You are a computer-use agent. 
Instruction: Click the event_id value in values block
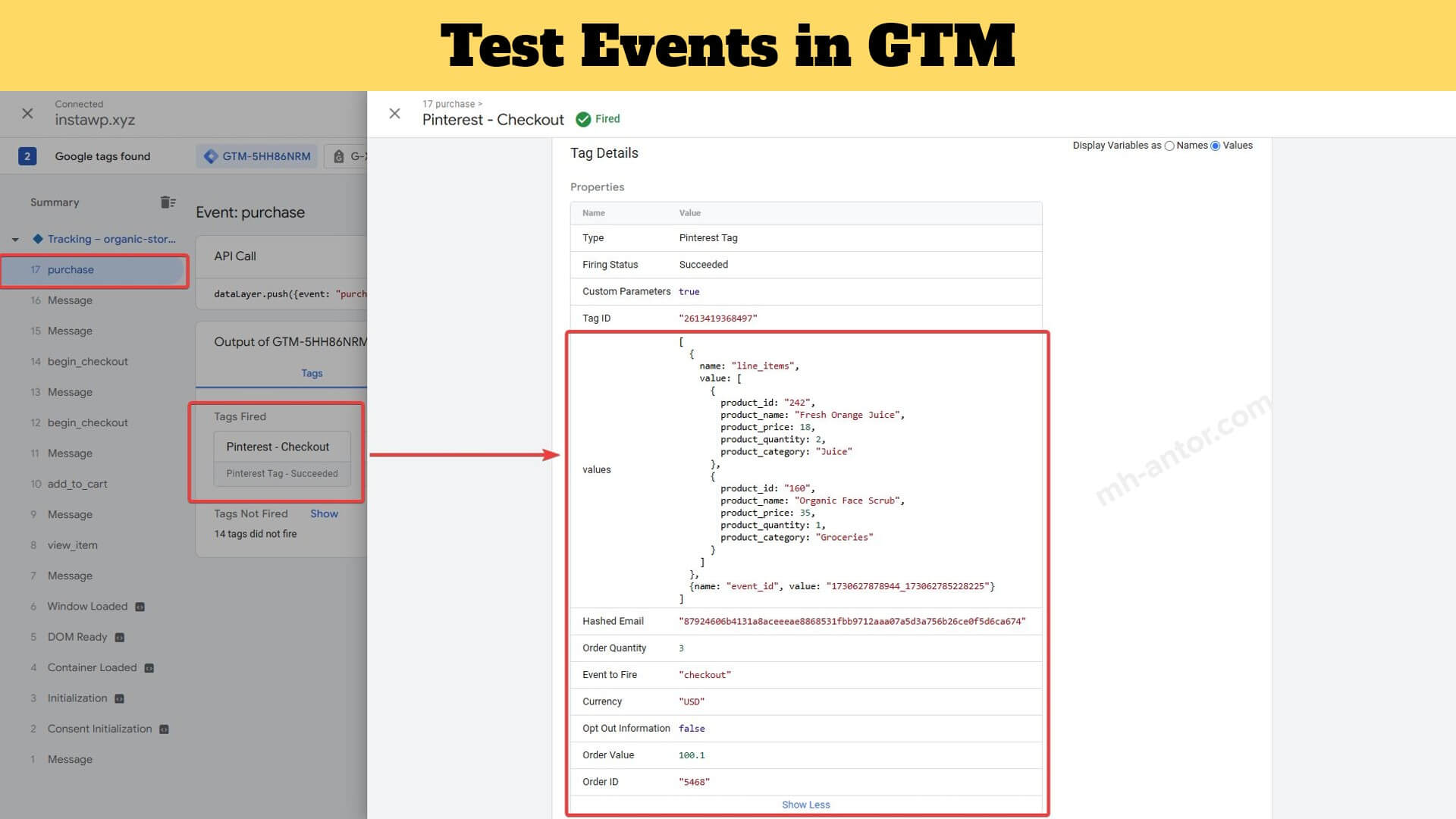(x=908, y=586)
